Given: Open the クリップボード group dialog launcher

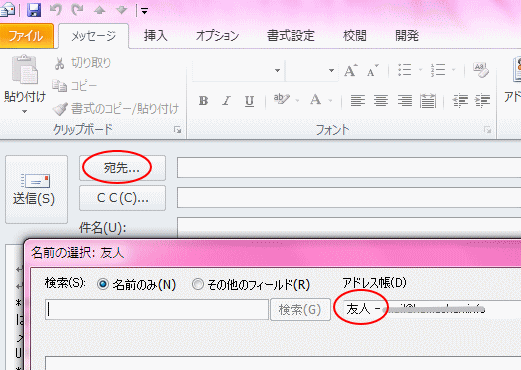Looking at the screenshot, I should point(178,130).
